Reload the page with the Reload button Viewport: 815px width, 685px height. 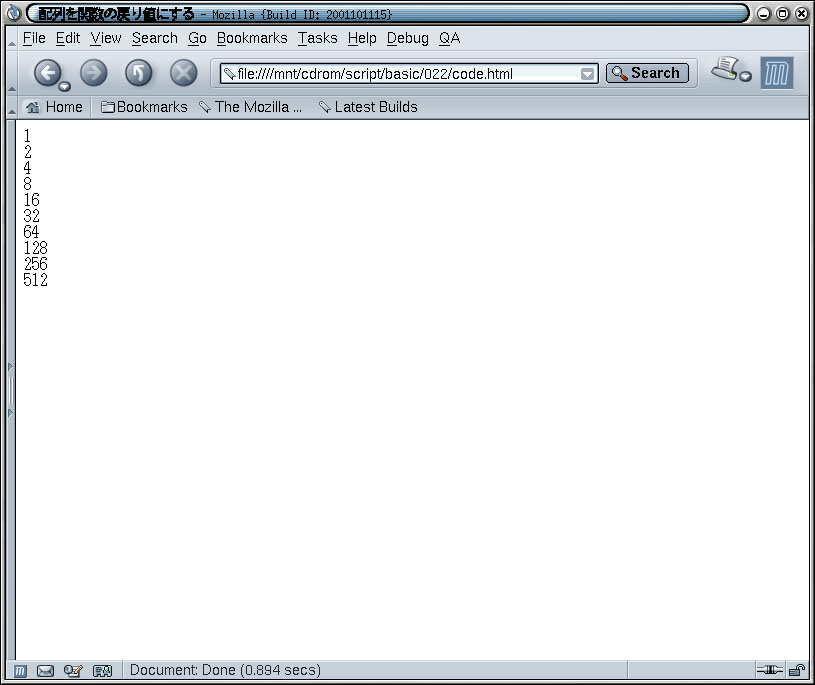(139, 73)
